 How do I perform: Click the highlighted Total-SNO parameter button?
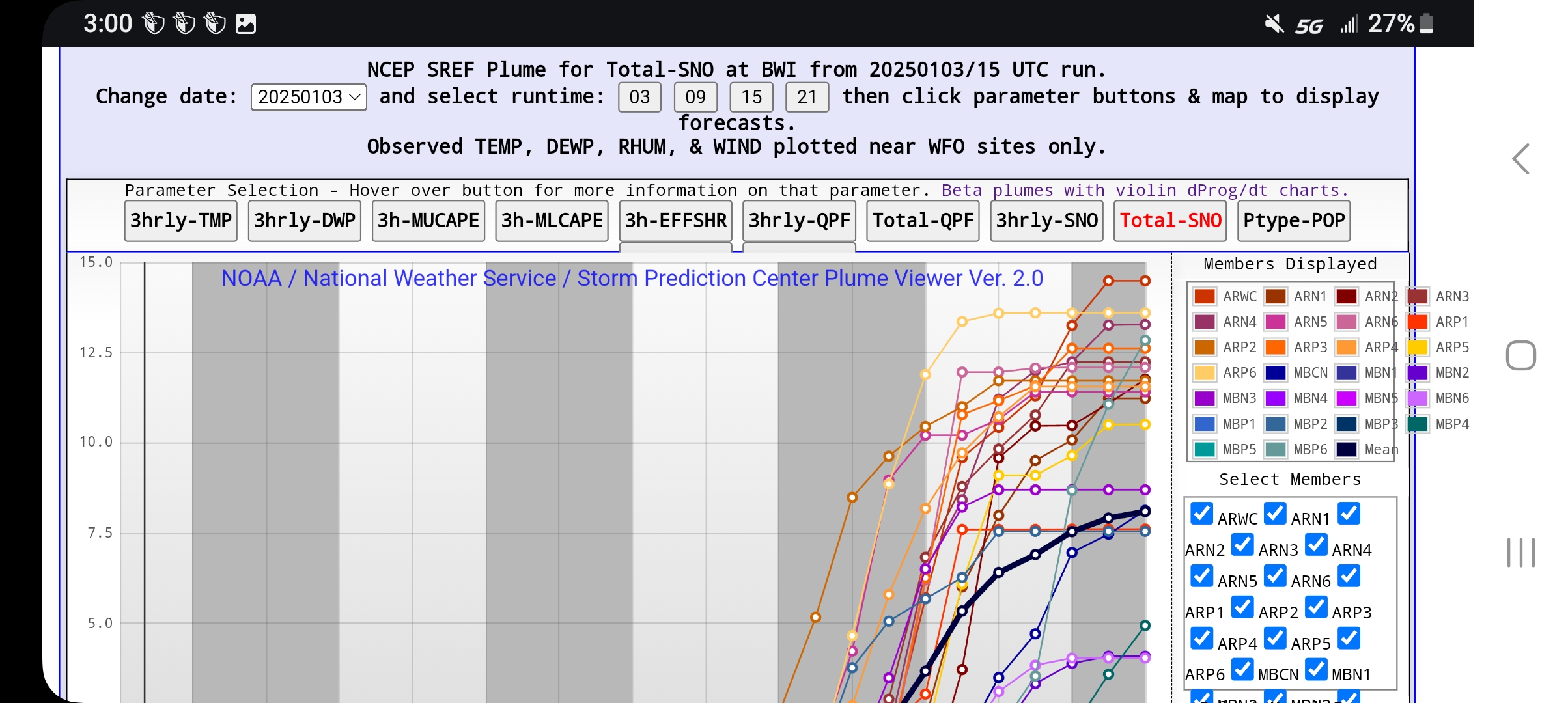(x=1171, y=221)
